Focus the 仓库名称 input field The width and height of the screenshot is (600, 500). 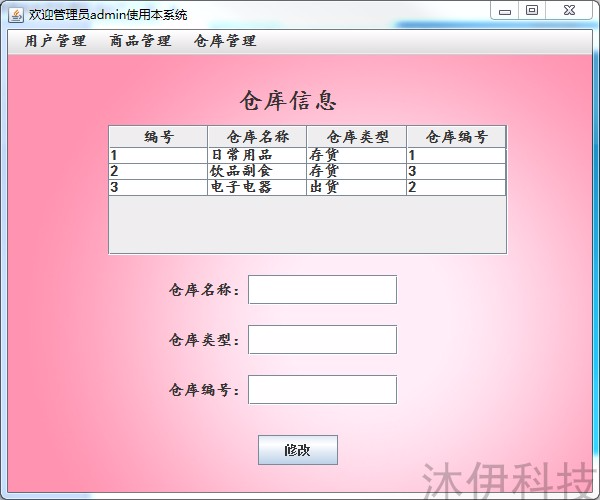(323, 290)
